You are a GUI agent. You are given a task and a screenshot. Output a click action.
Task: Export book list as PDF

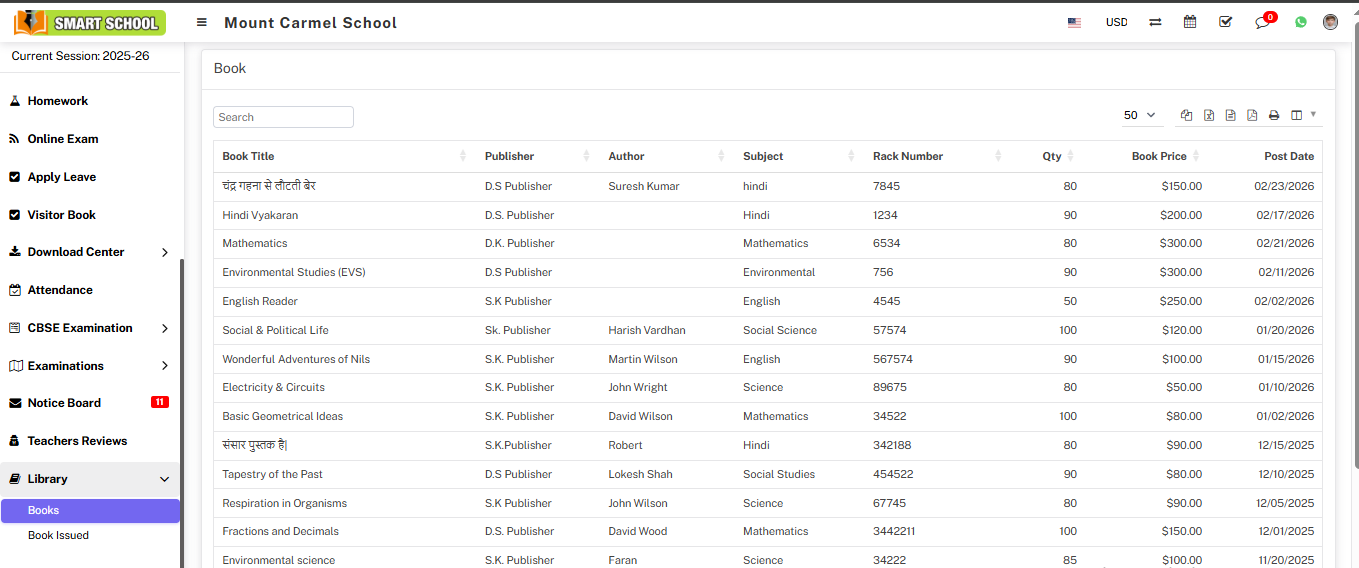point(1252,116)
